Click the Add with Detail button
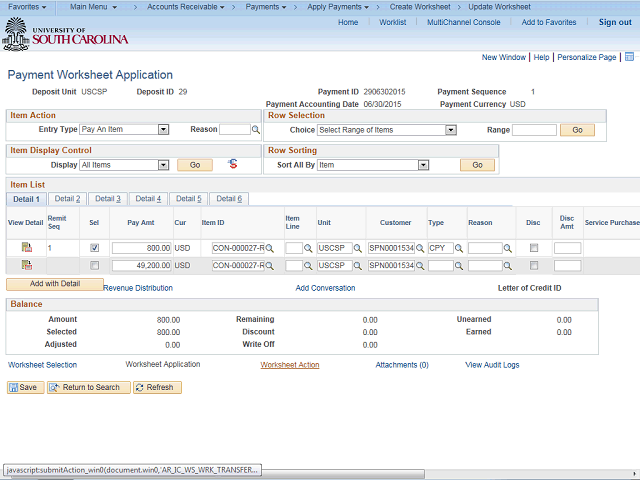This screenshot has width=640, height=480. coord(54,284)
